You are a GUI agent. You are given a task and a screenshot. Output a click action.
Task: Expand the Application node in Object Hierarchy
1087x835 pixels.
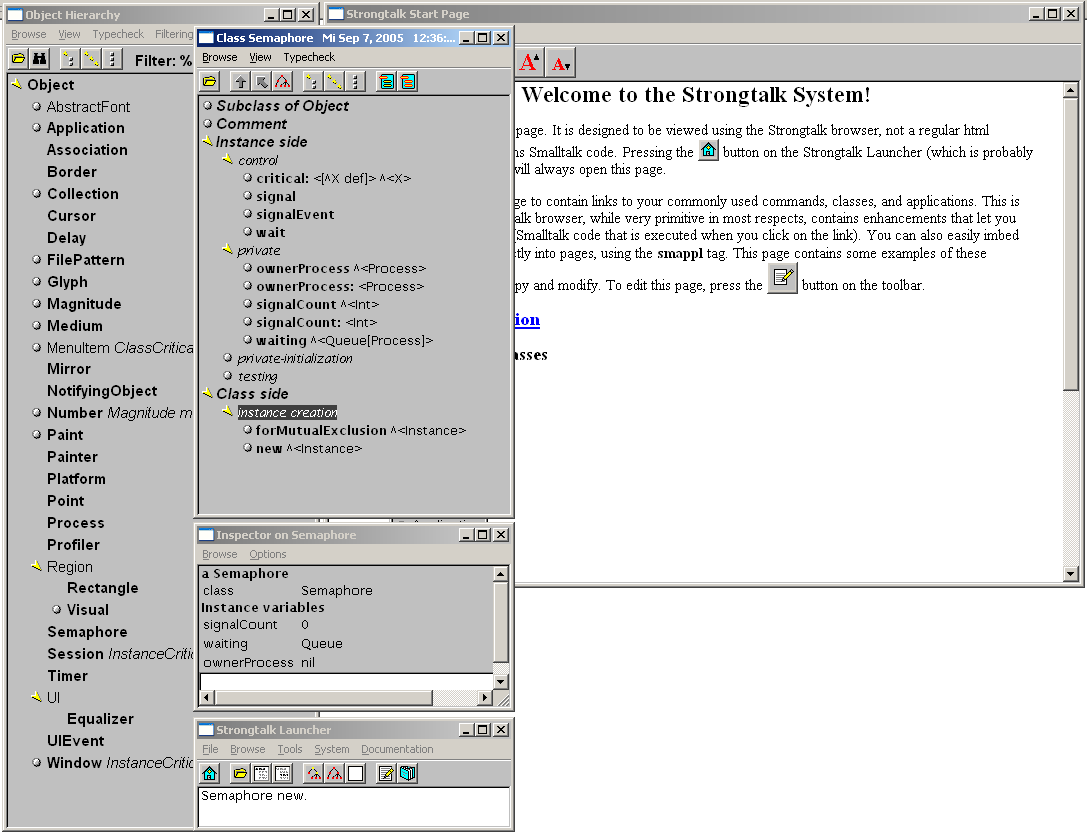tap(37, 128)
